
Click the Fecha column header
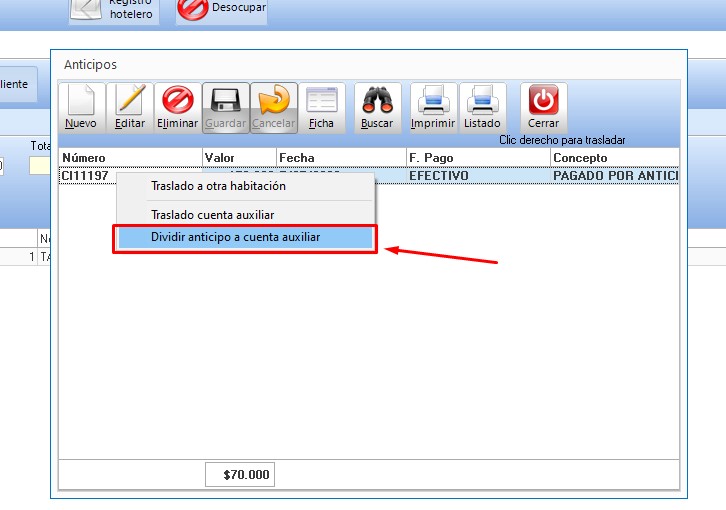point(340,158)
